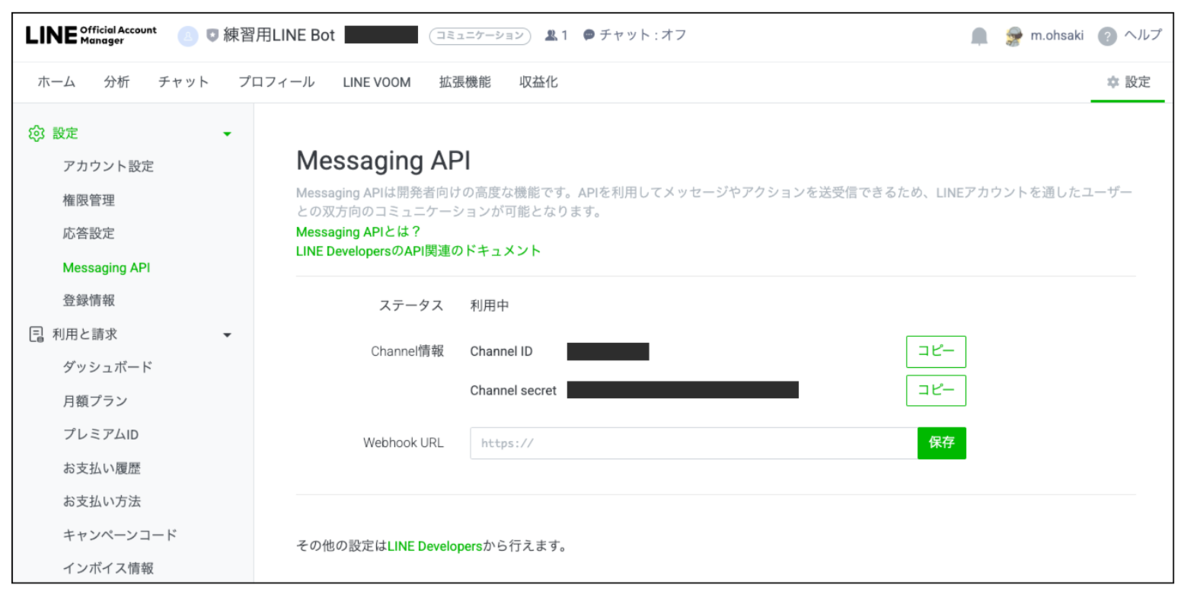Open the notification bell icon
The image size is (1200, 601).
pyautogui.click(x=979, y=36)
